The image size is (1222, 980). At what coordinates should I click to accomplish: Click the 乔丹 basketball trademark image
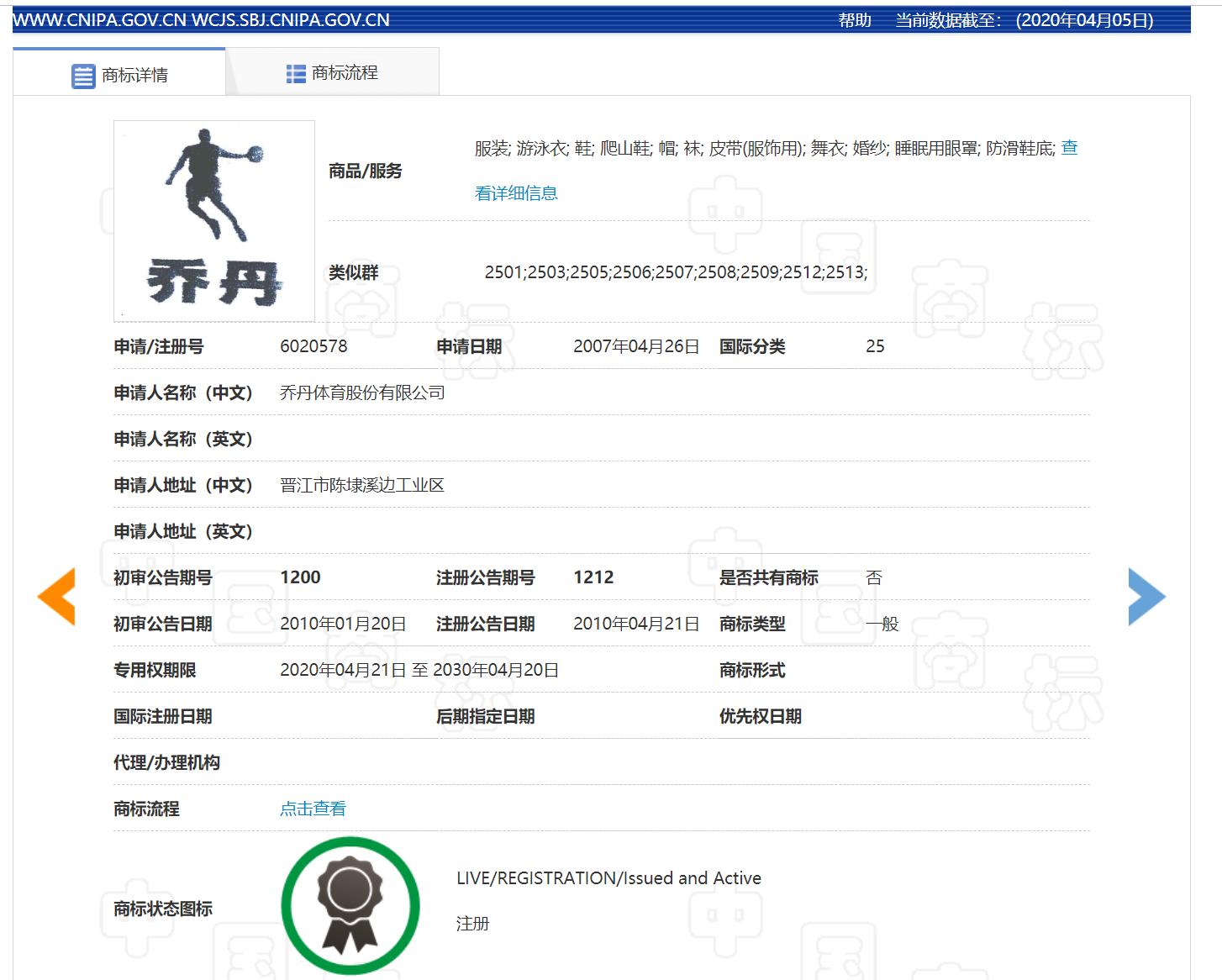tap(213, 220)
